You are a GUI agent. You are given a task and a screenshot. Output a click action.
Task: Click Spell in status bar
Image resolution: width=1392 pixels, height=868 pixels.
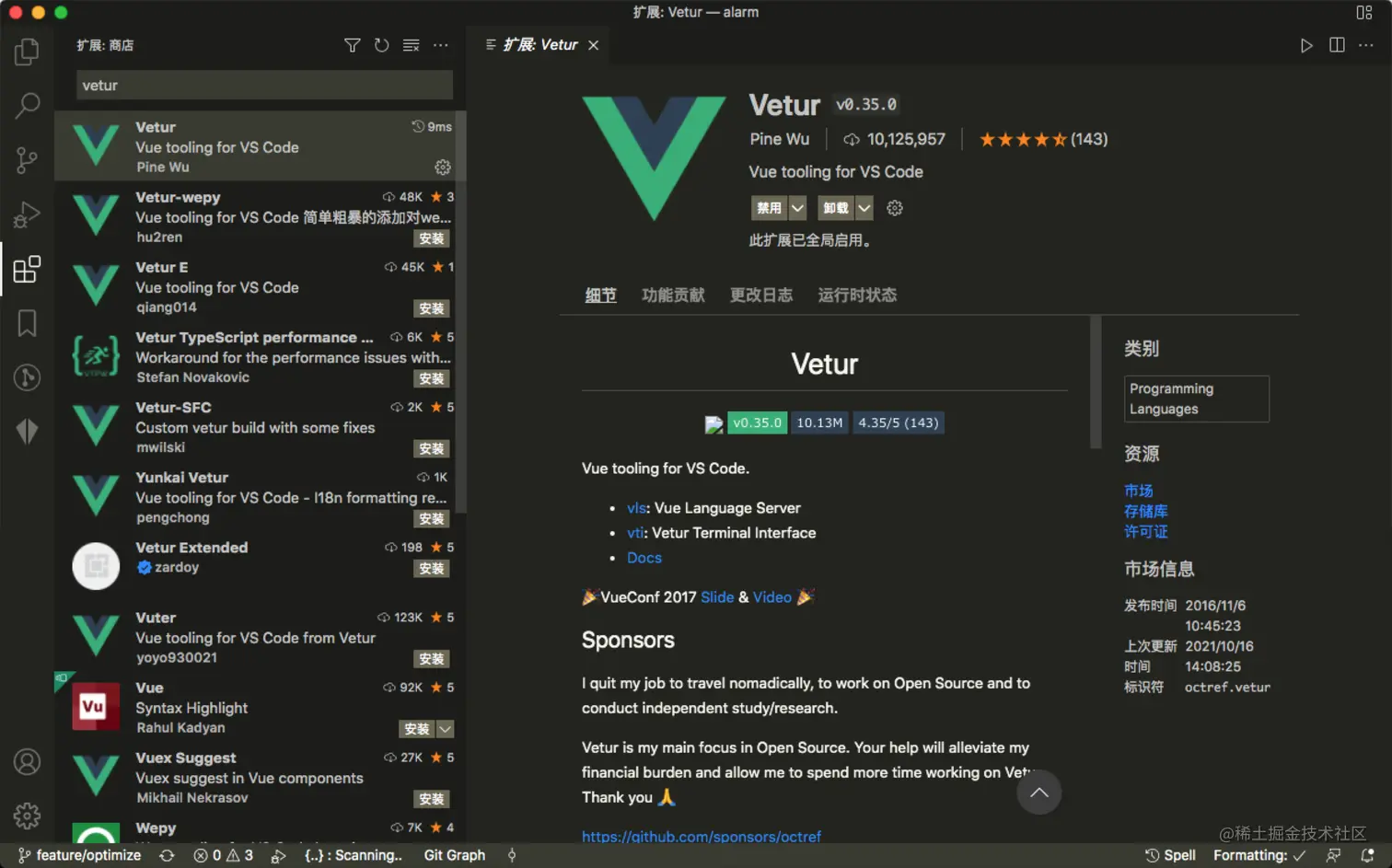[1170, 855]
